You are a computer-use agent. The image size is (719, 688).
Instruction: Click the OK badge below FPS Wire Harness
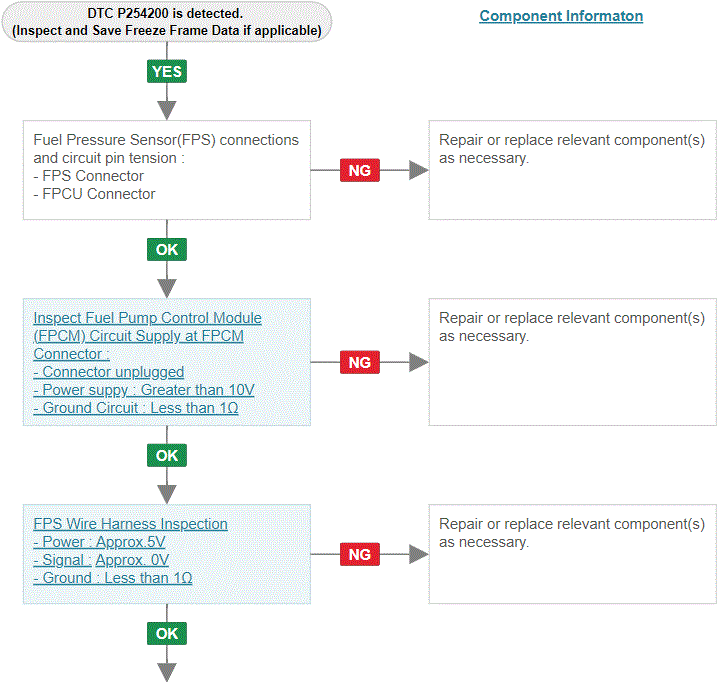click(167, 633)
